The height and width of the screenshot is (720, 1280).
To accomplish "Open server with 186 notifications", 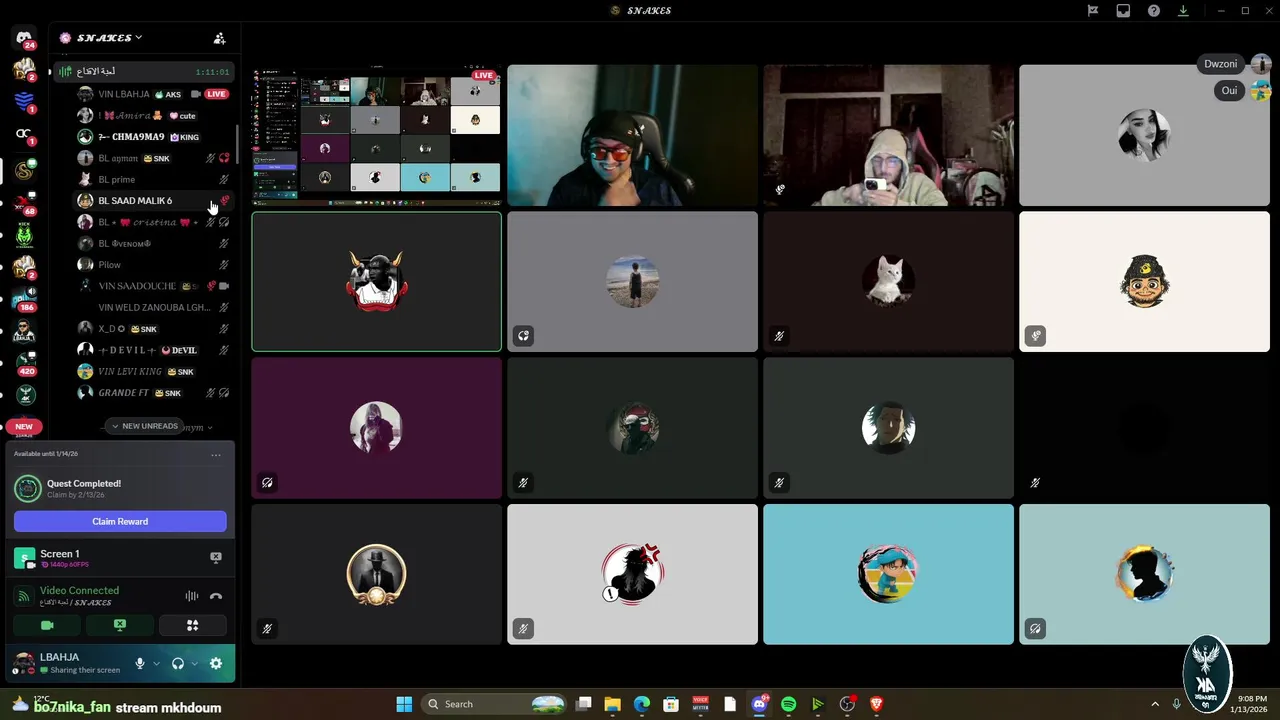I will point(25,299).
